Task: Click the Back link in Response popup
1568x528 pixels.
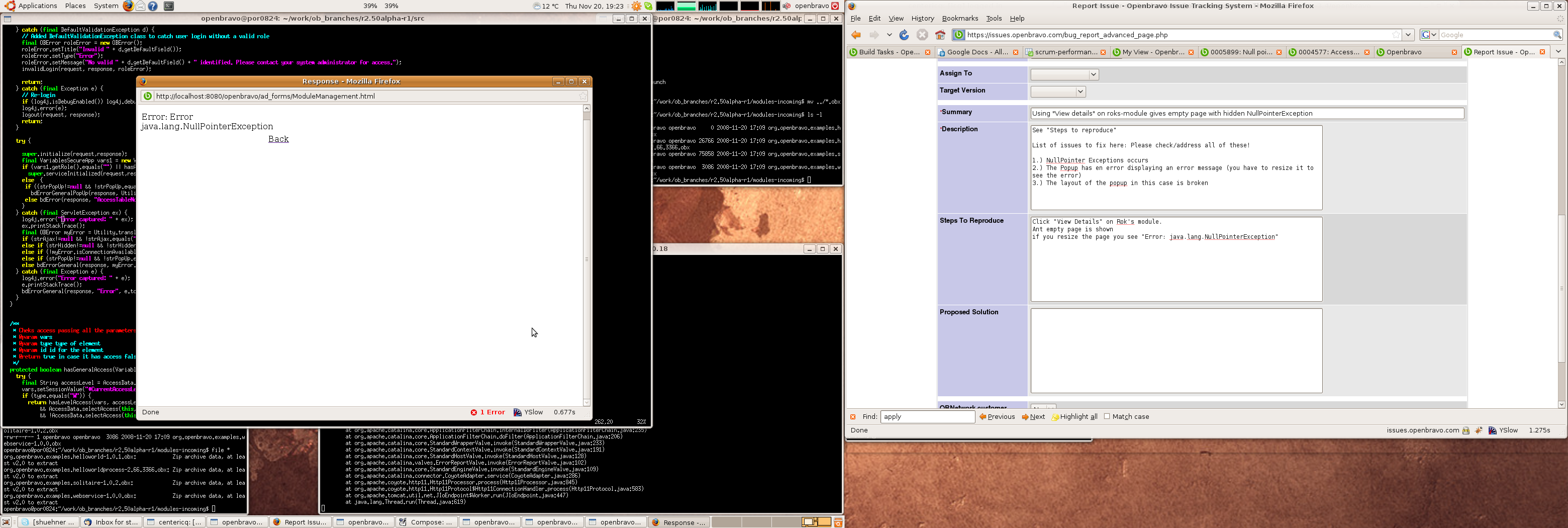Action: [278, 139]
